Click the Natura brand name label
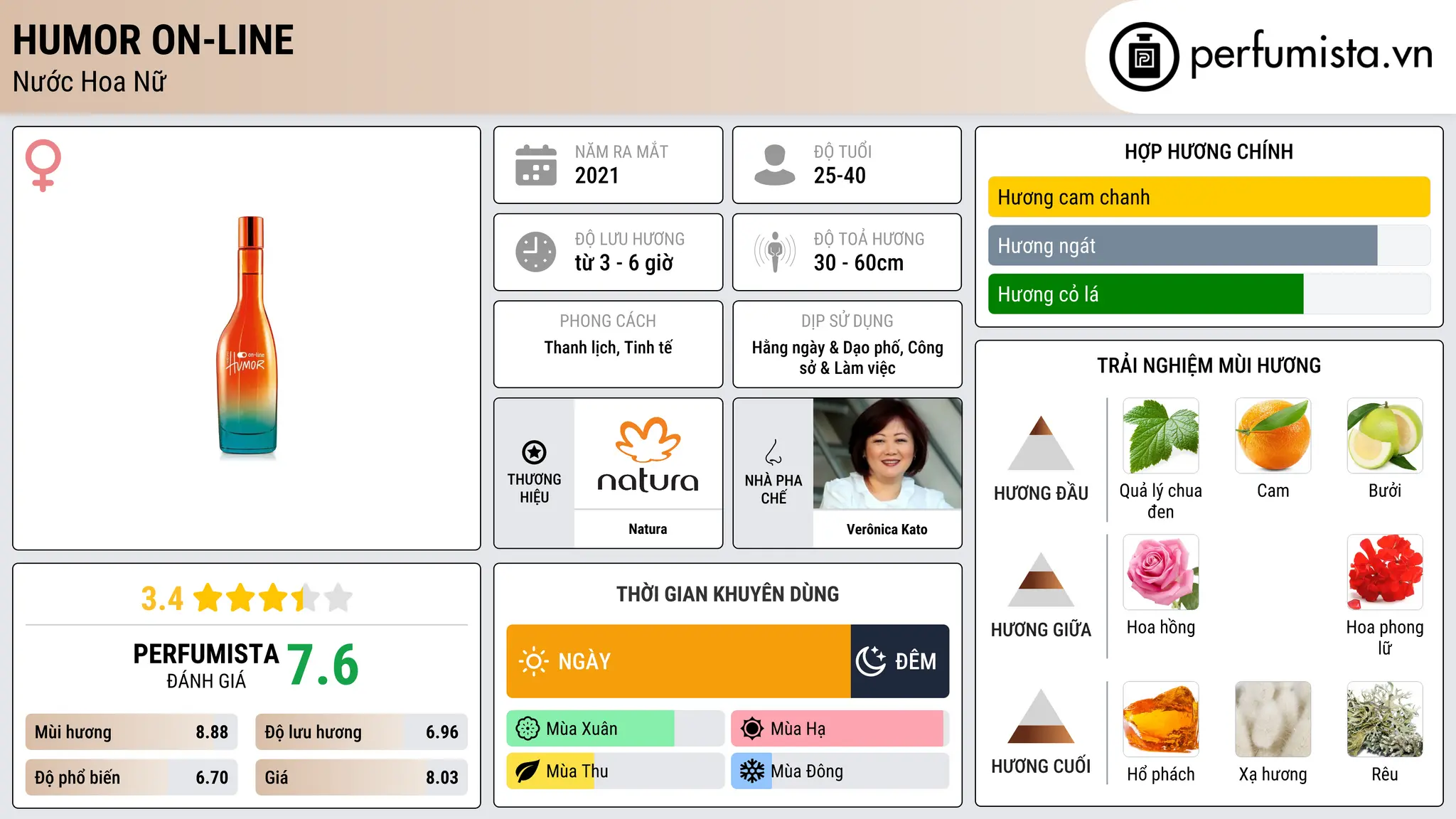This screenshot has height=819, width=1456. pos(648,529)
